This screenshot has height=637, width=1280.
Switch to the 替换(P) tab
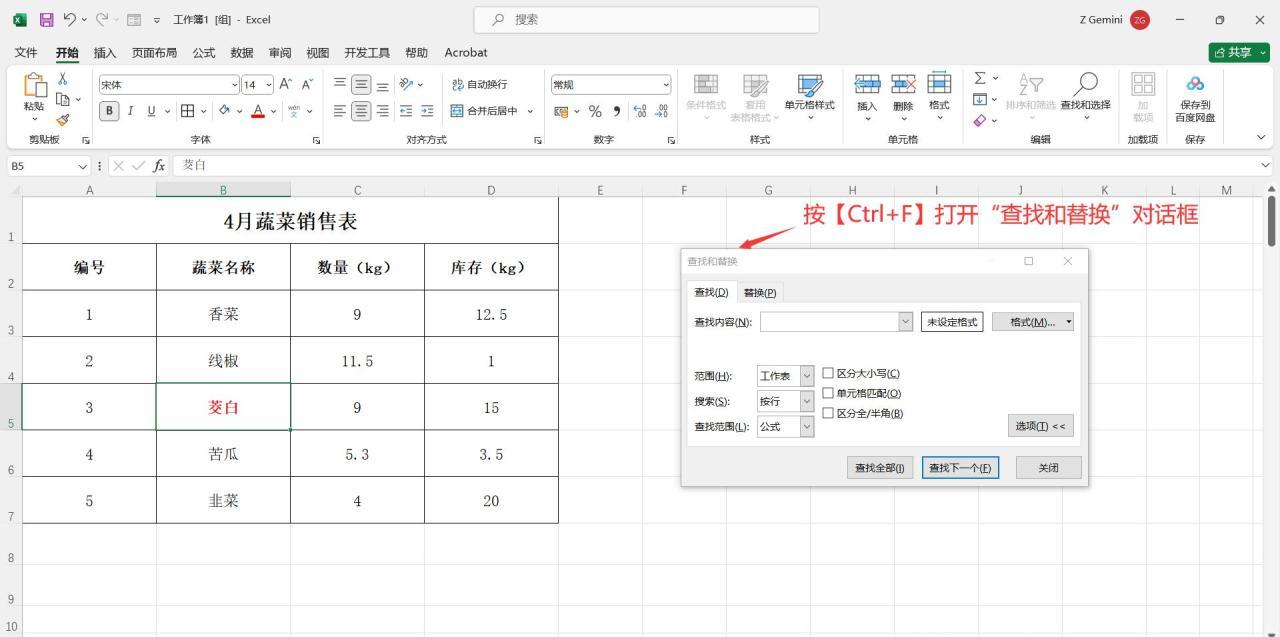[760, 292]
